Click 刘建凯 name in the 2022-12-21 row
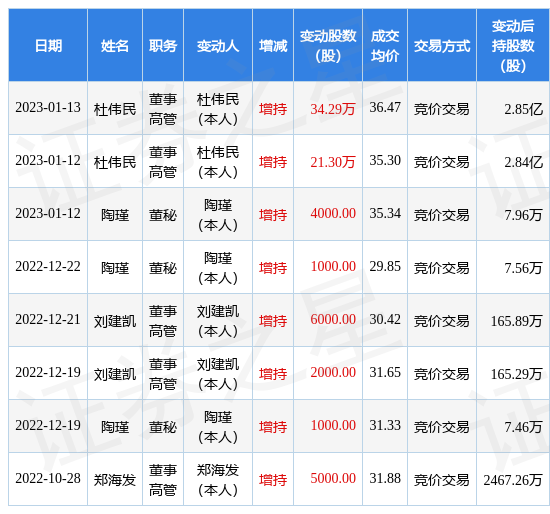 point(115,321)
